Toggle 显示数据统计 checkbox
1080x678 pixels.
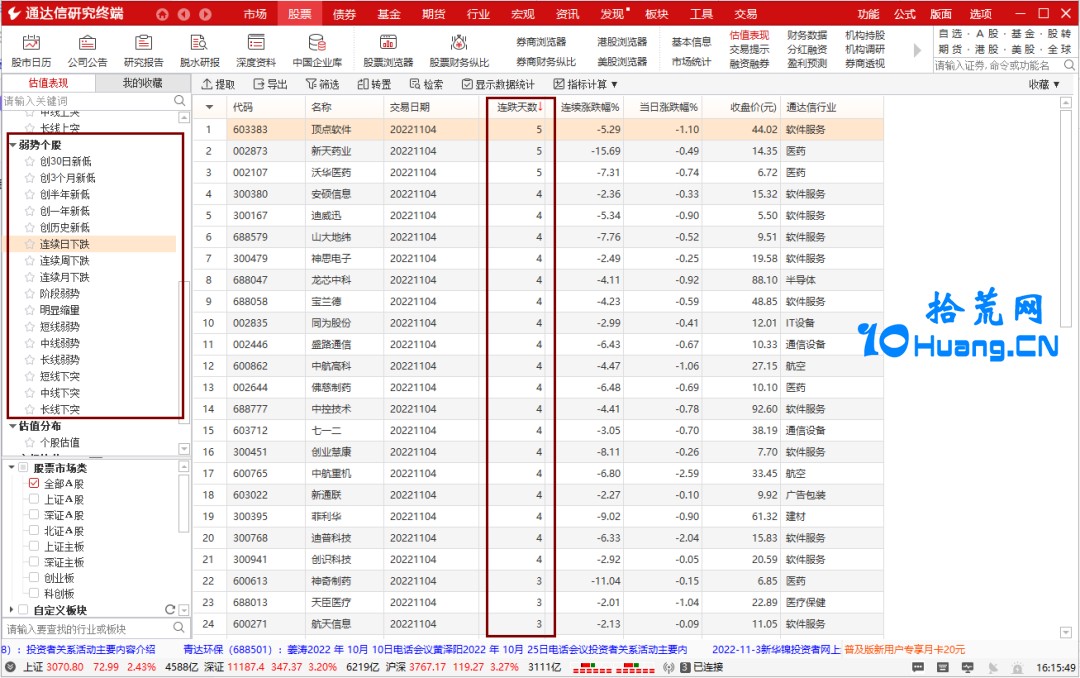coord(467,84)
